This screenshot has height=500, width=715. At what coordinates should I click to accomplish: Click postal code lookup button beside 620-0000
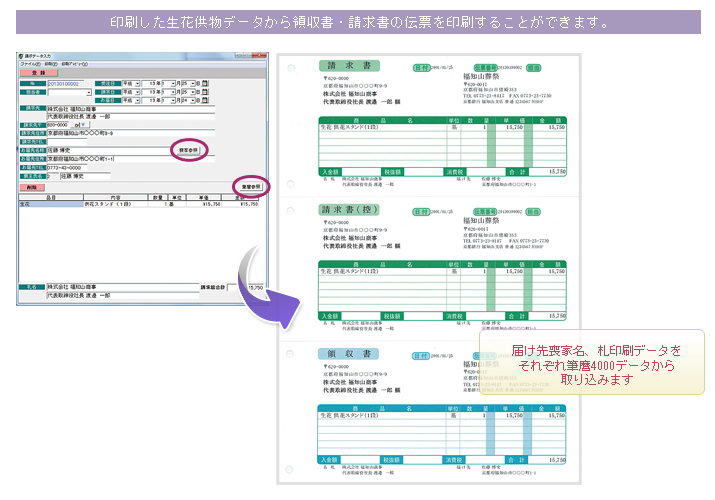click(84, 126)
